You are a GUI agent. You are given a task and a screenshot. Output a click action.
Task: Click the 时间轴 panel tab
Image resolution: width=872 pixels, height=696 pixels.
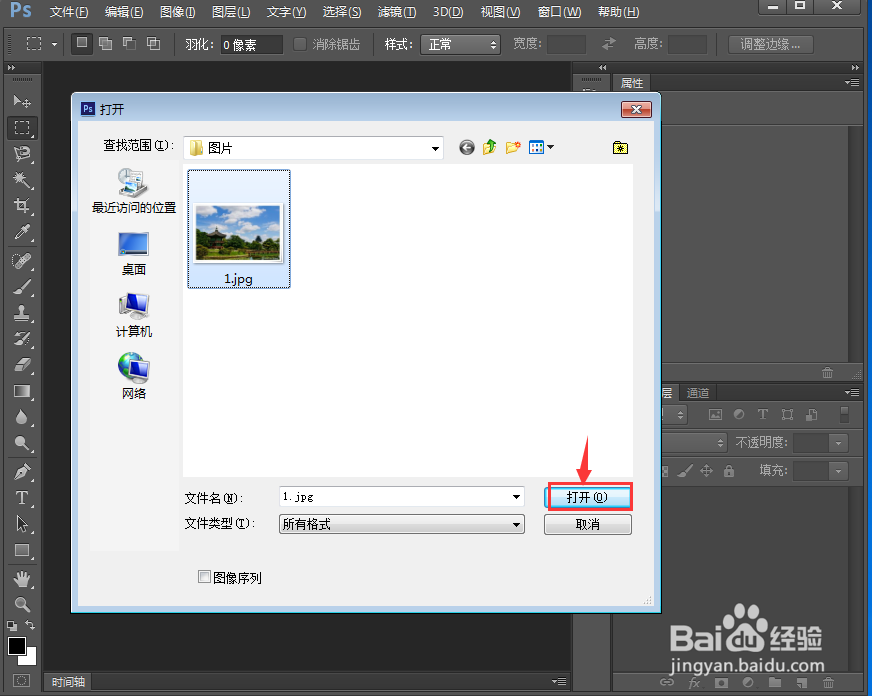click(68, 682)
